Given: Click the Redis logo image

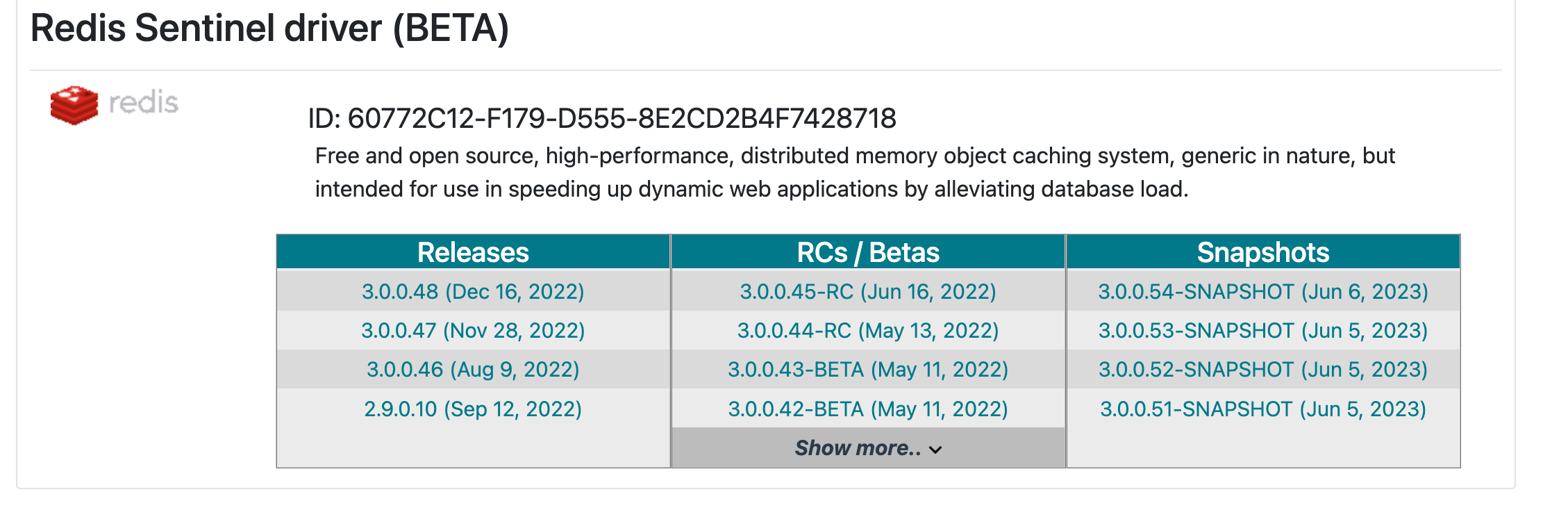Looking at the screenshot, I should click(x=115, y=104).
